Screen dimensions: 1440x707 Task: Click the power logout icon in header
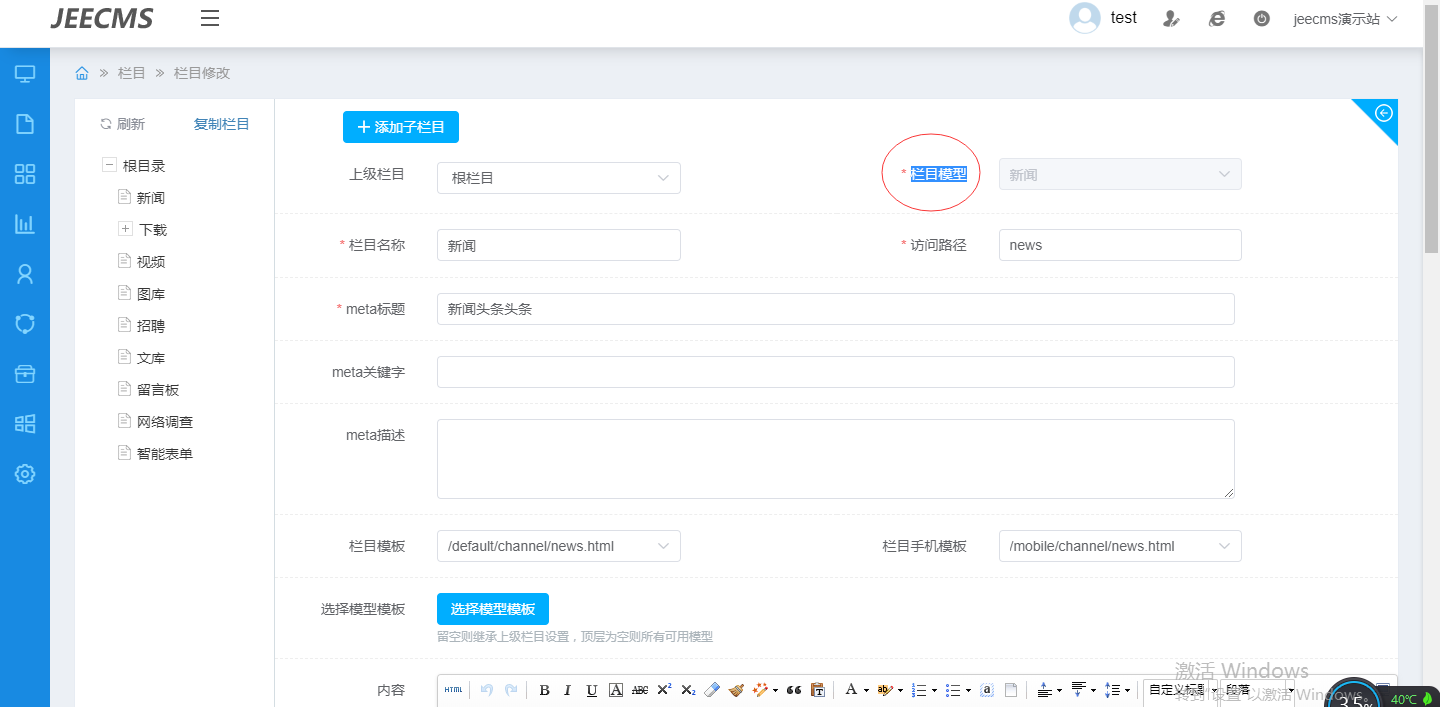[x=1261, y=18]
